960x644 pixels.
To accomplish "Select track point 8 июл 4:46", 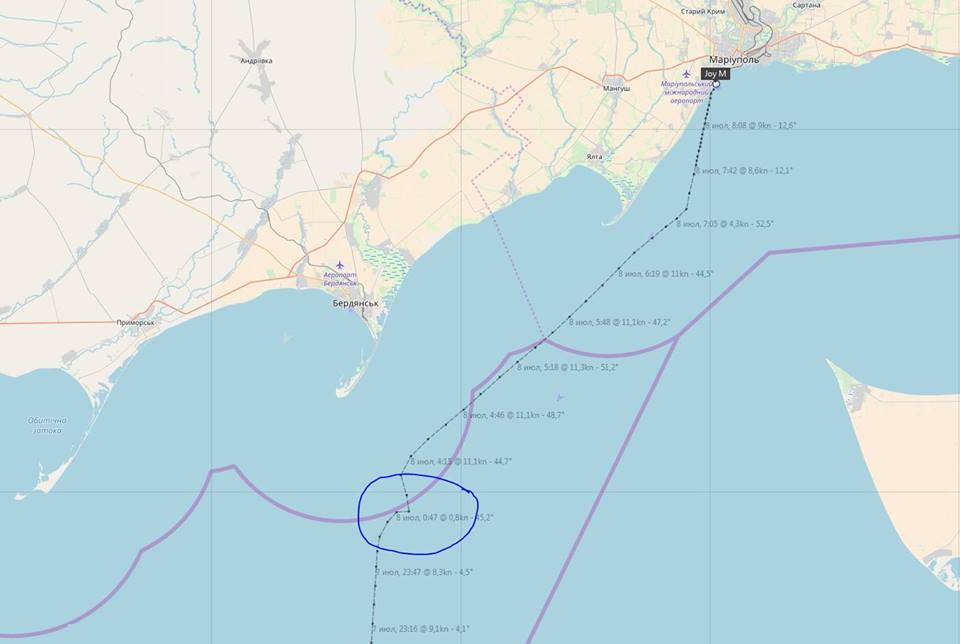I will 465,409.
